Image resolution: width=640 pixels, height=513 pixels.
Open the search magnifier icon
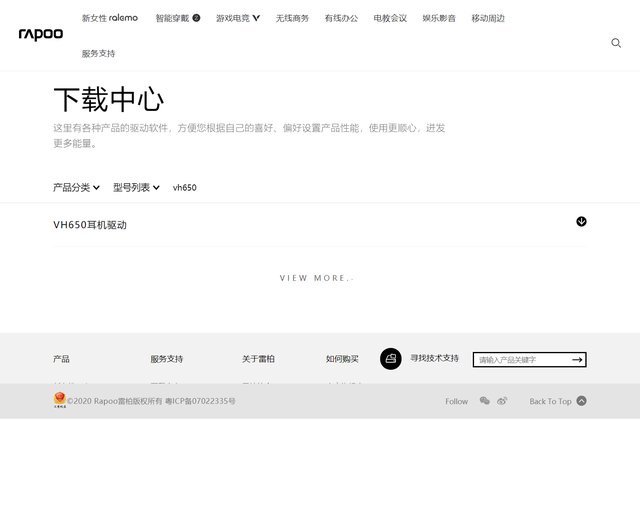coord(616,43)
